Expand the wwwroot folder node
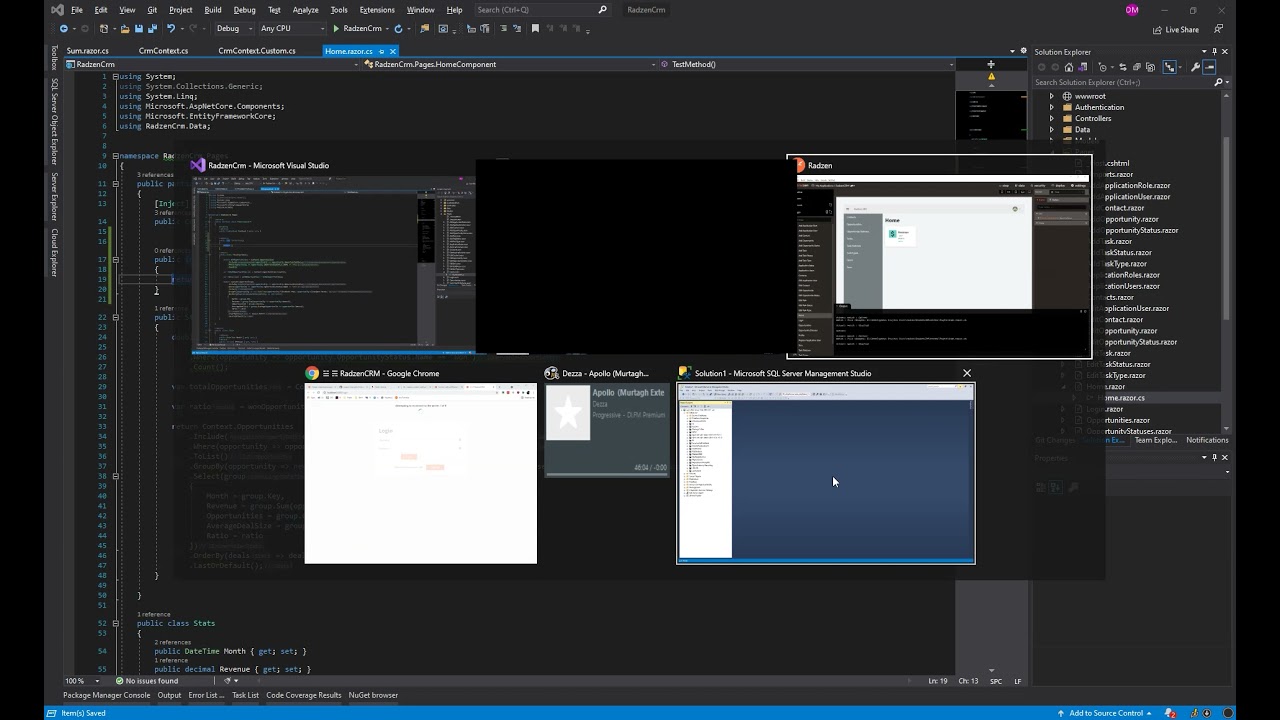Screen dimensions: 1280x720 1051,96
